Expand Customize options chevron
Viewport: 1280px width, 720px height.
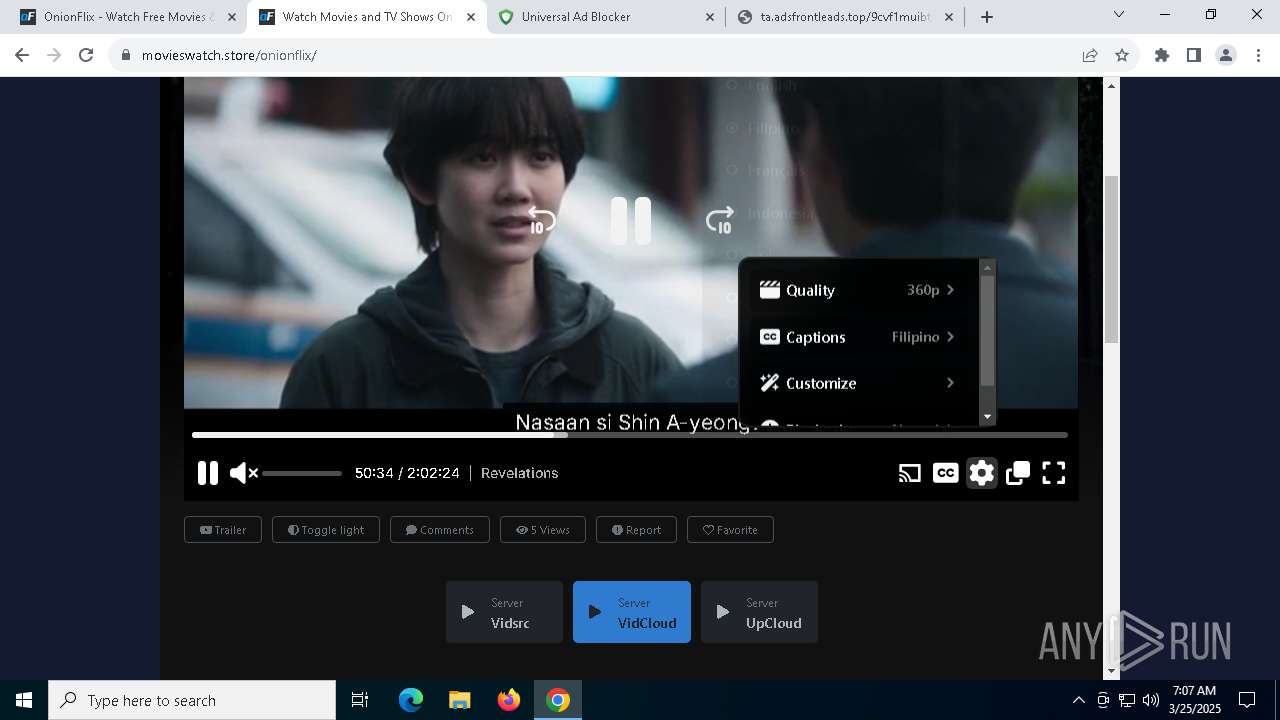pos(950,383)
